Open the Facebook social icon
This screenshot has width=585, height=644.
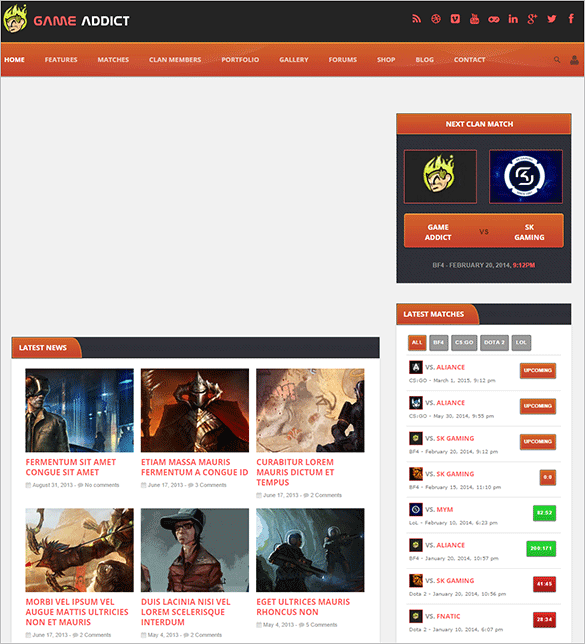coord(571,18)
